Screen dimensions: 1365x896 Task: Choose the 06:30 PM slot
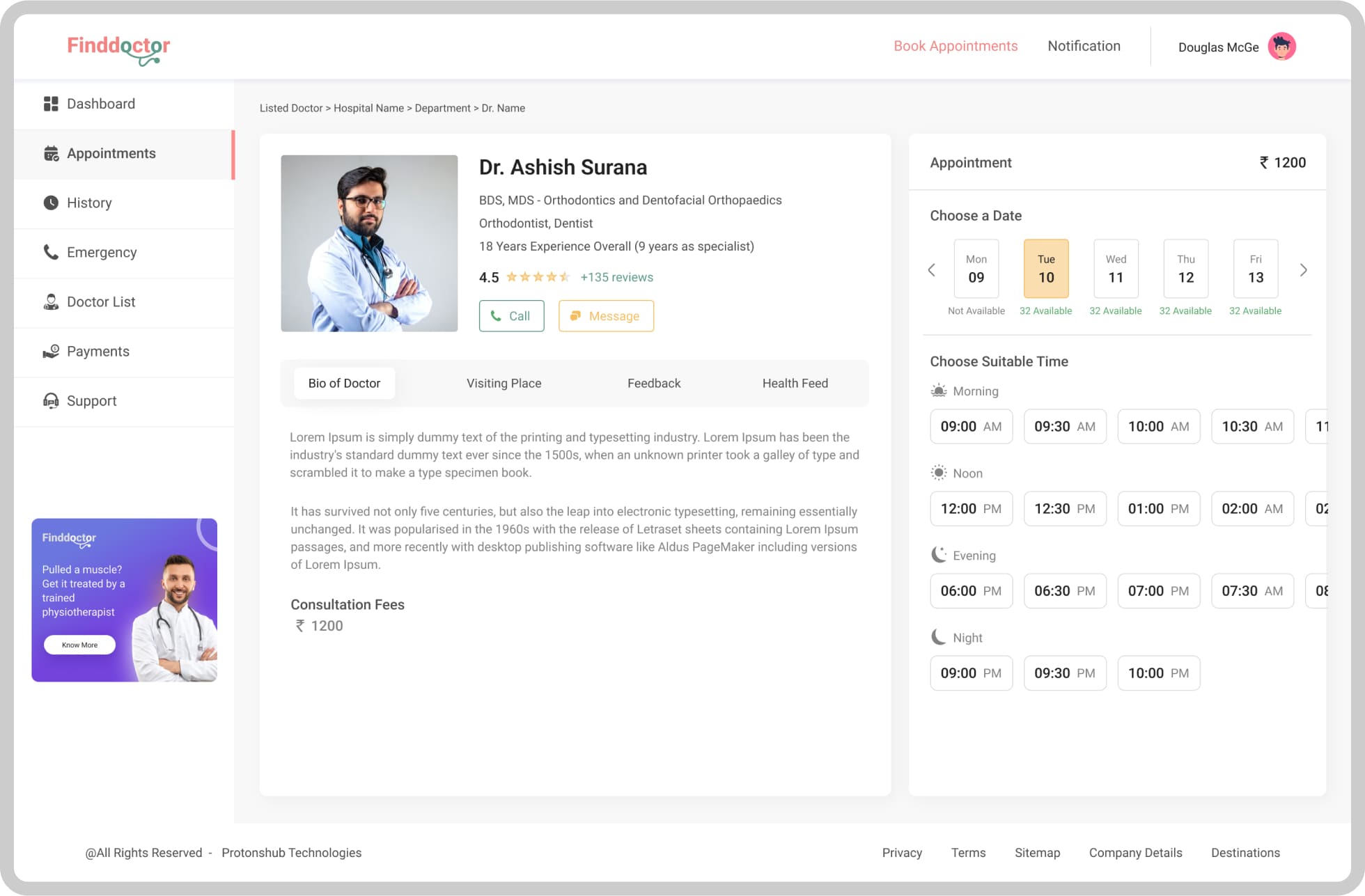point(1065,591)
